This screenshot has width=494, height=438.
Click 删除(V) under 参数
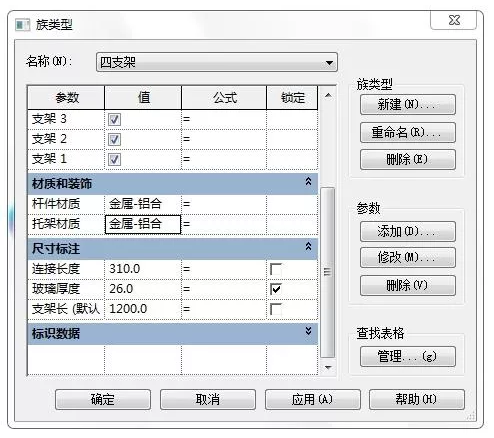pyautogui.click(x=408, y=285)
